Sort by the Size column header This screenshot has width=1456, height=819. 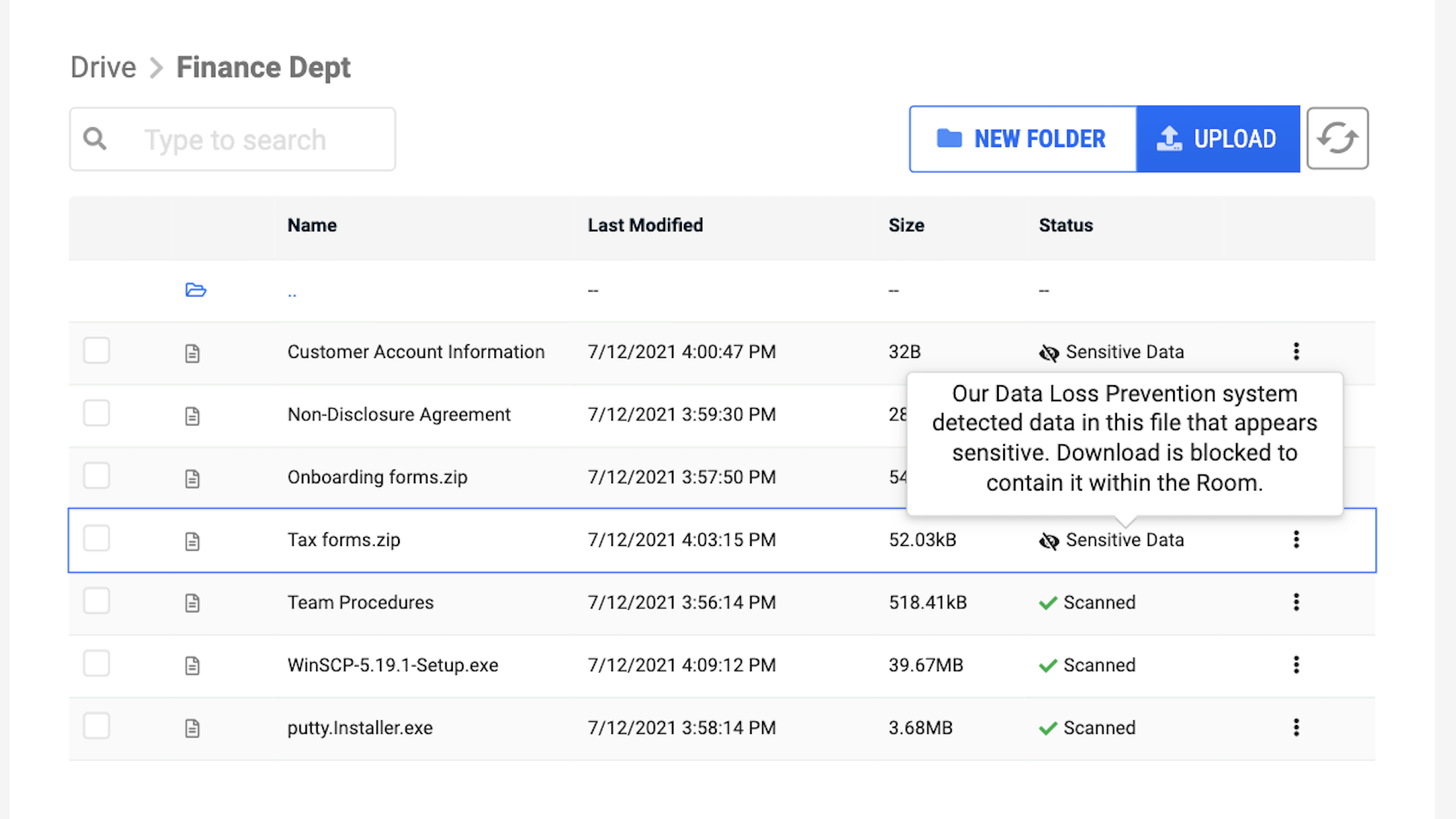click(906, 225)
